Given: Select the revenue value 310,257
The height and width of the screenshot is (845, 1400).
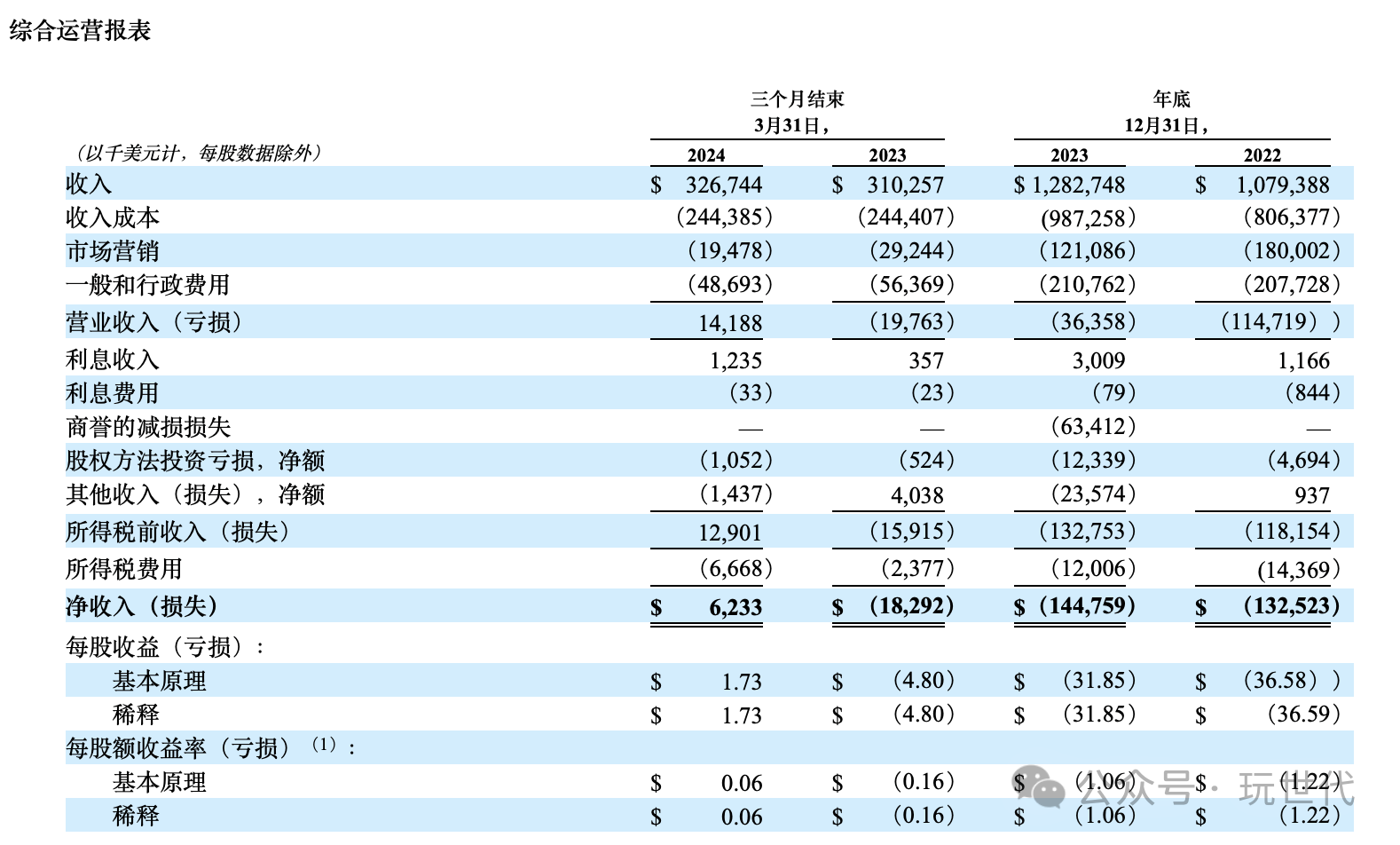Looking at the screenshot, I should point(906,185).
